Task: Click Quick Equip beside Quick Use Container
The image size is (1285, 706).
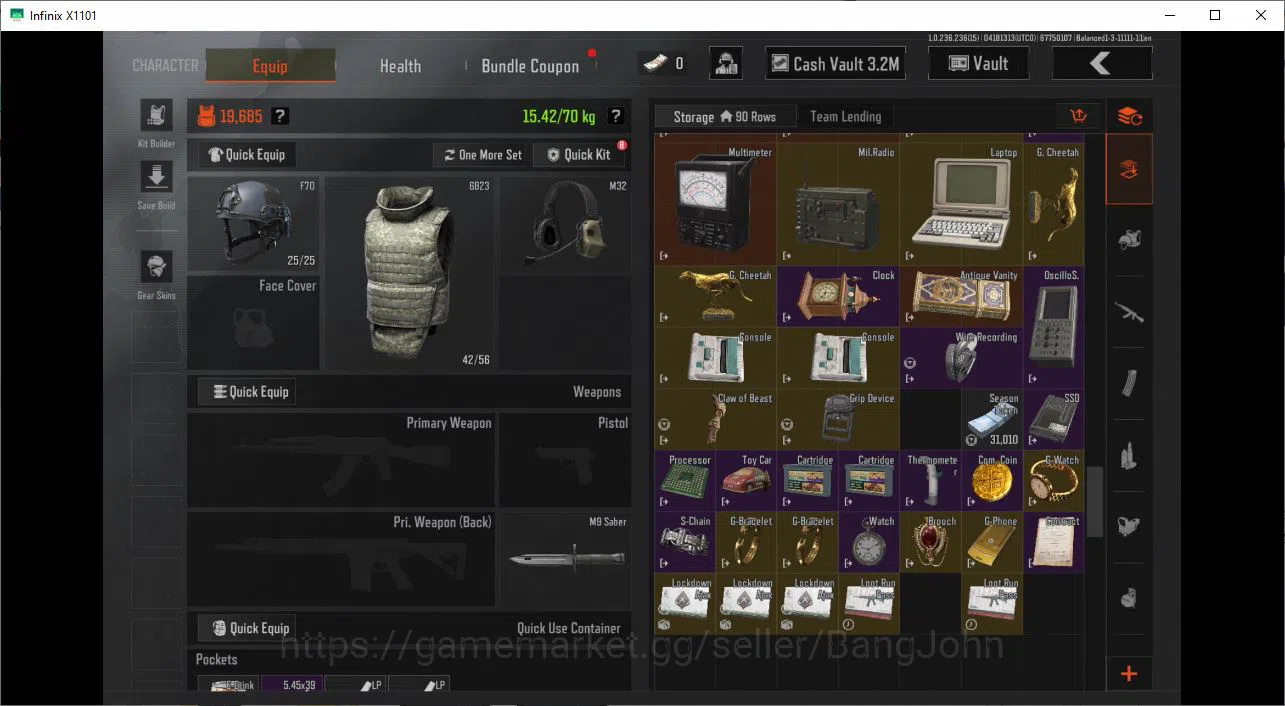Action: [247, 628]
